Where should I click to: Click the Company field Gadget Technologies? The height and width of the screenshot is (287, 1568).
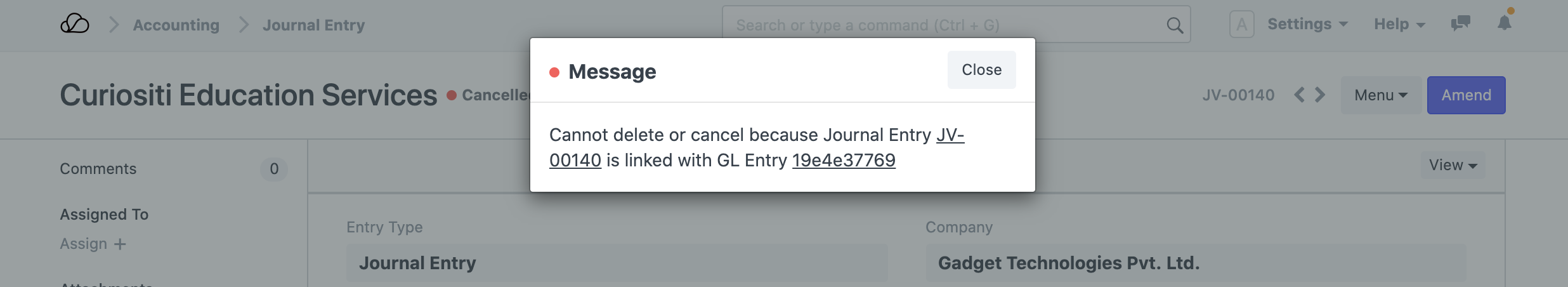pyautogui.click(x=1195, y=263)
